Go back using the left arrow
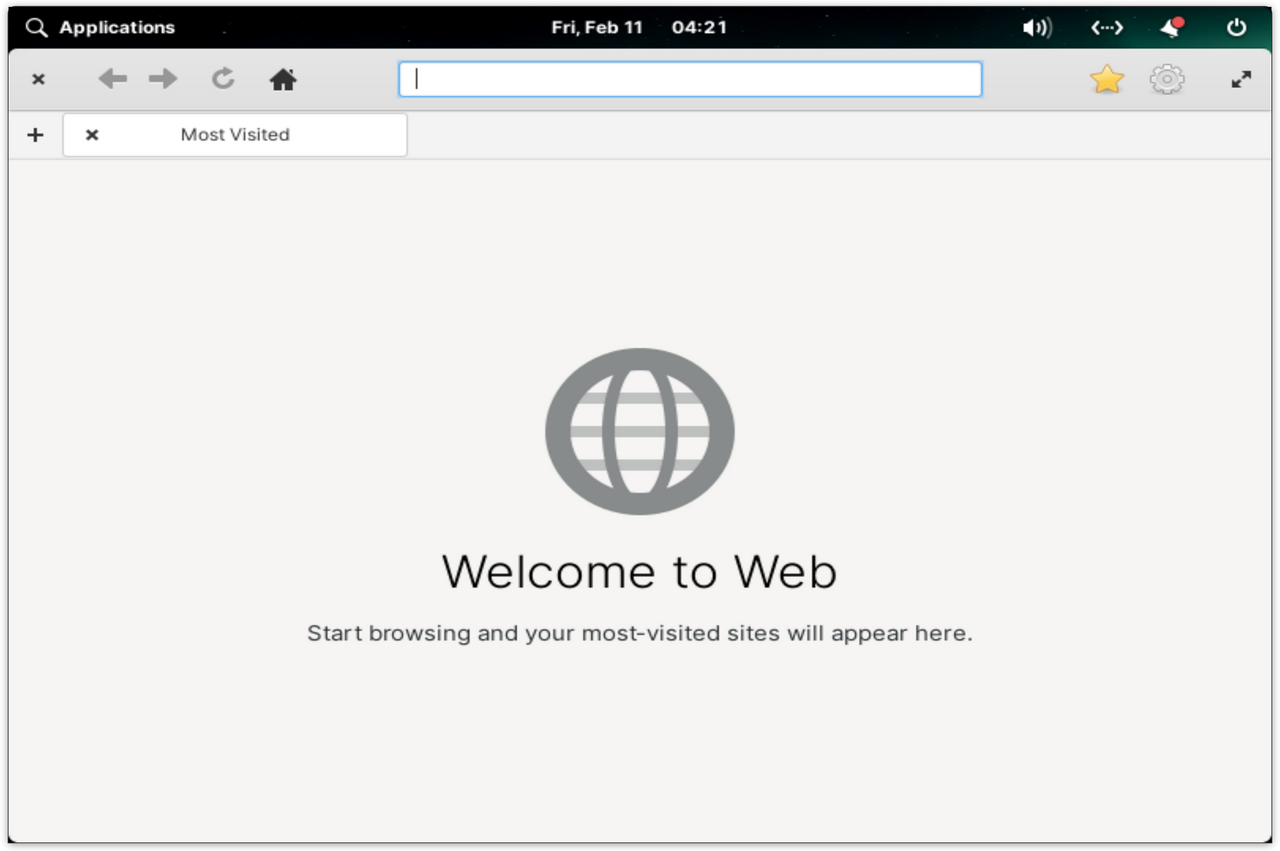This screenshot has width=1280, height=851. 112,79
